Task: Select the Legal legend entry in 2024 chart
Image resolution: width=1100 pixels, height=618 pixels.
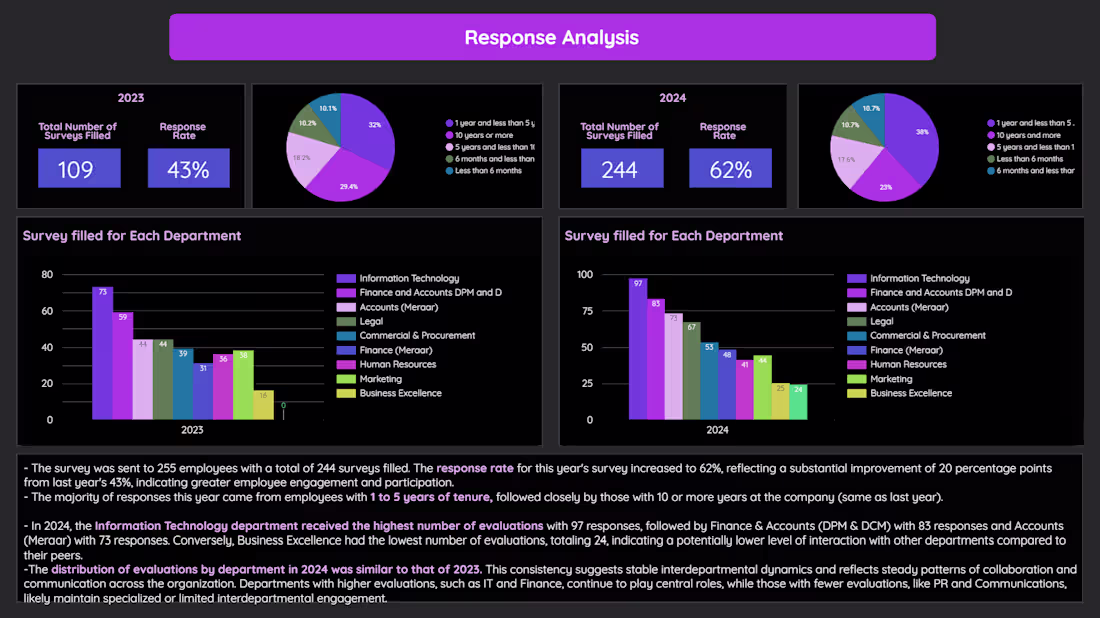Action: tap(870, 321)
